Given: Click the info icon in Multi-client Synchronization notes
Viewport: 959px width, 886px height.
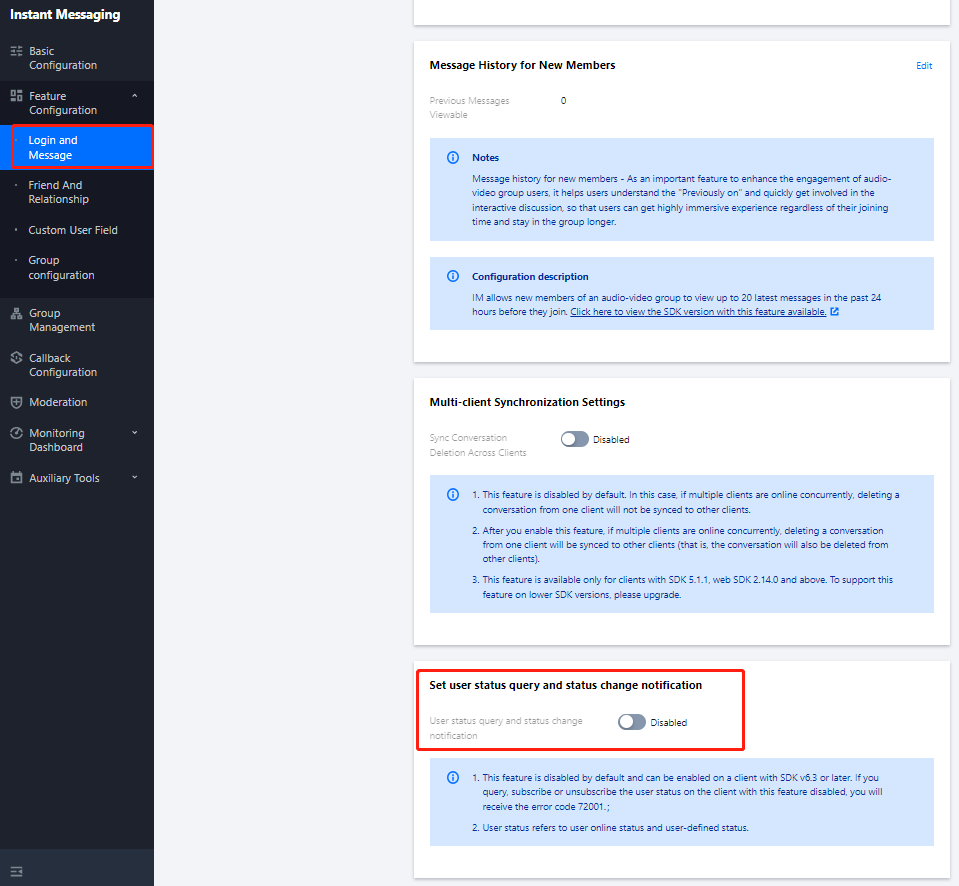Looking at the screenshot, I should pyautogui.click(x=453, y=495).
